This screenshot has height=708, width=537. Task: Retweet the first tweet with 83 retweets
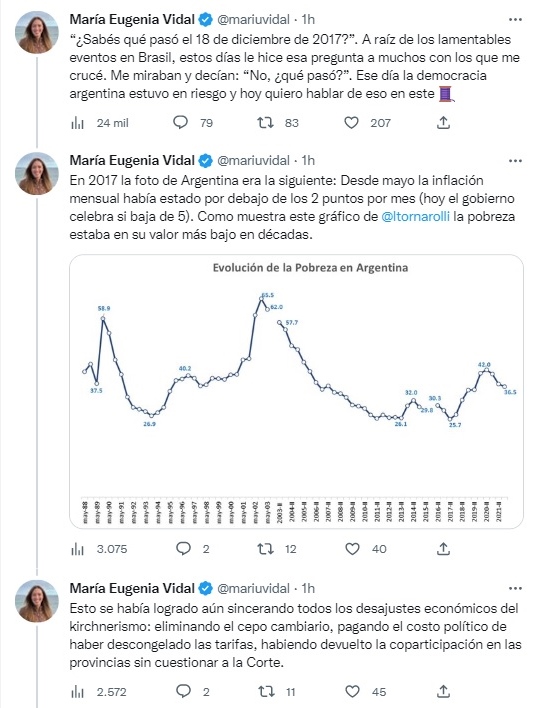click(265, 122)
